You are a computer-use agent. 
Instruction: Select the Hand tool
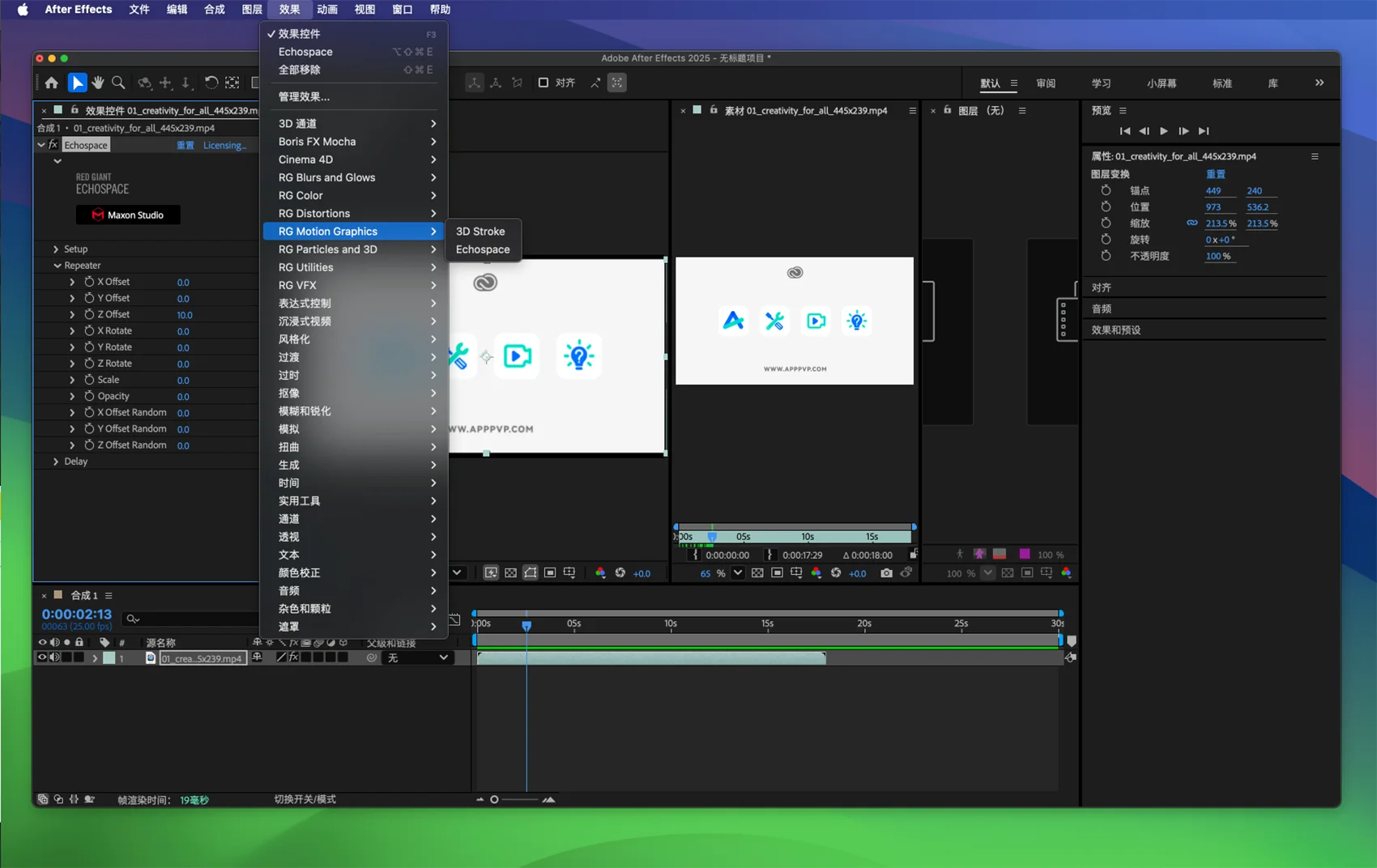pos(98,83)
